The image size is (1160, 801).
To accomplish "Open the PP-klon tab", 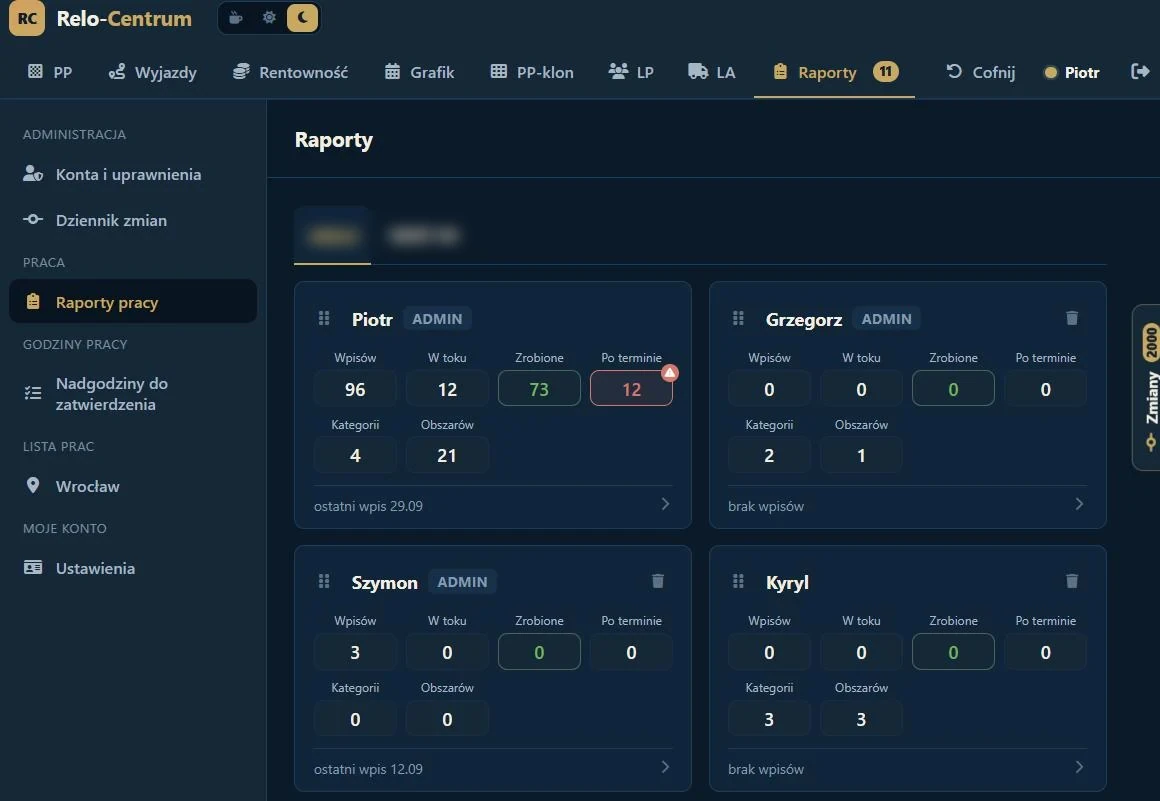I will (532, 72).
